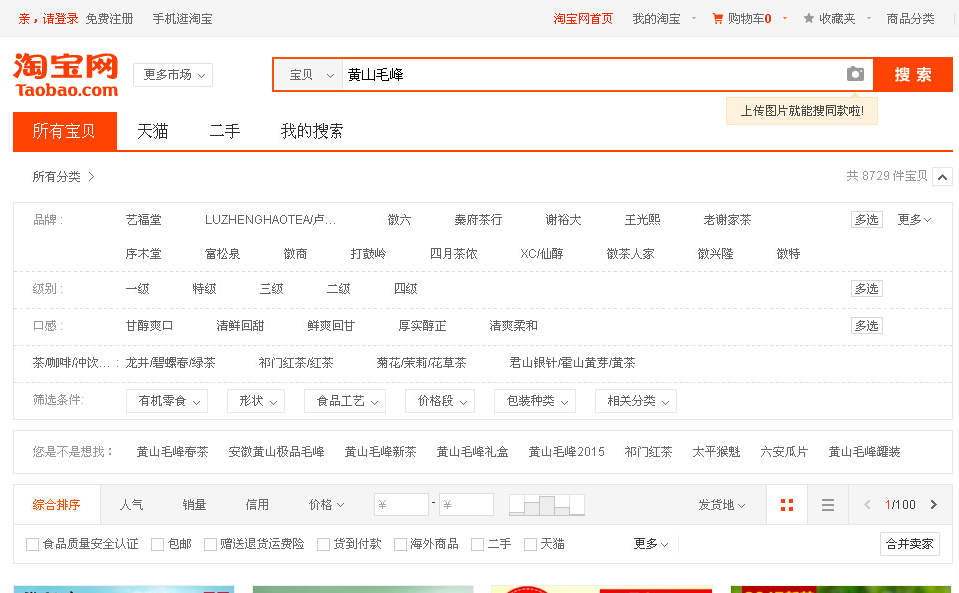Click the maximum price input field
The width and height of the screenshot is (959, 593).
pos(466,504)
